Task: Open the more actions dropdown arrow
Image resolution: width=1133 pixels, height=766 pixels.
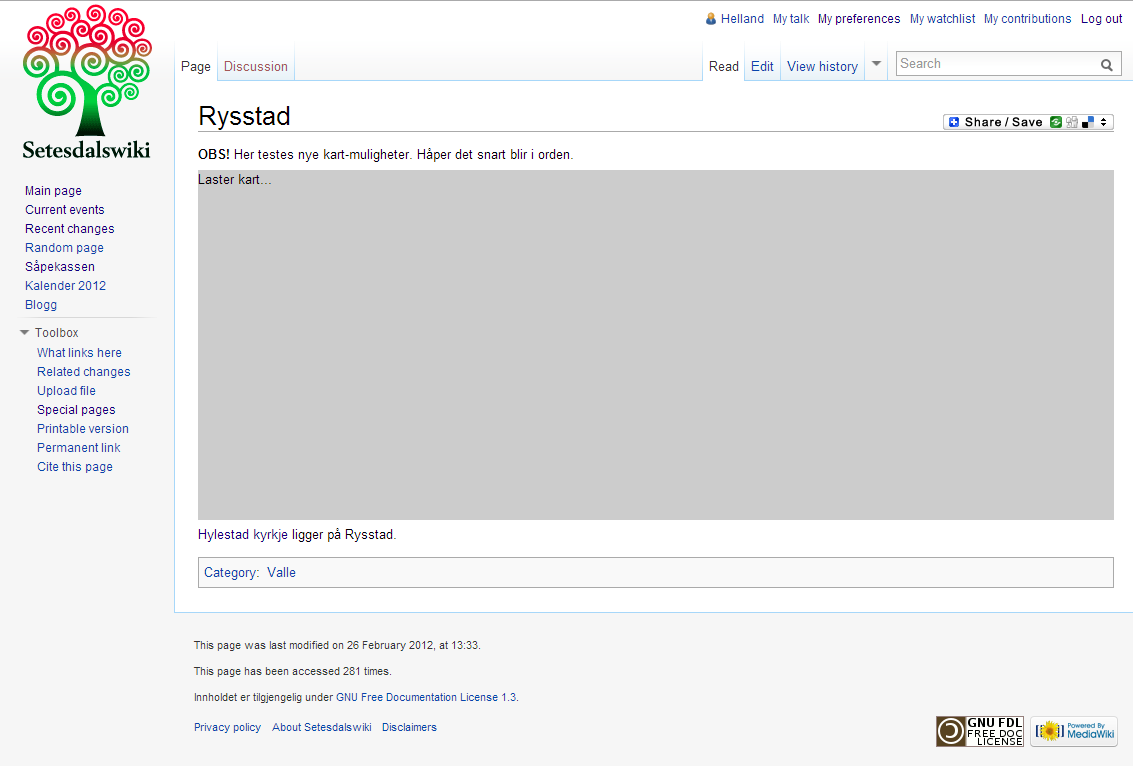Action: (876, 64)
